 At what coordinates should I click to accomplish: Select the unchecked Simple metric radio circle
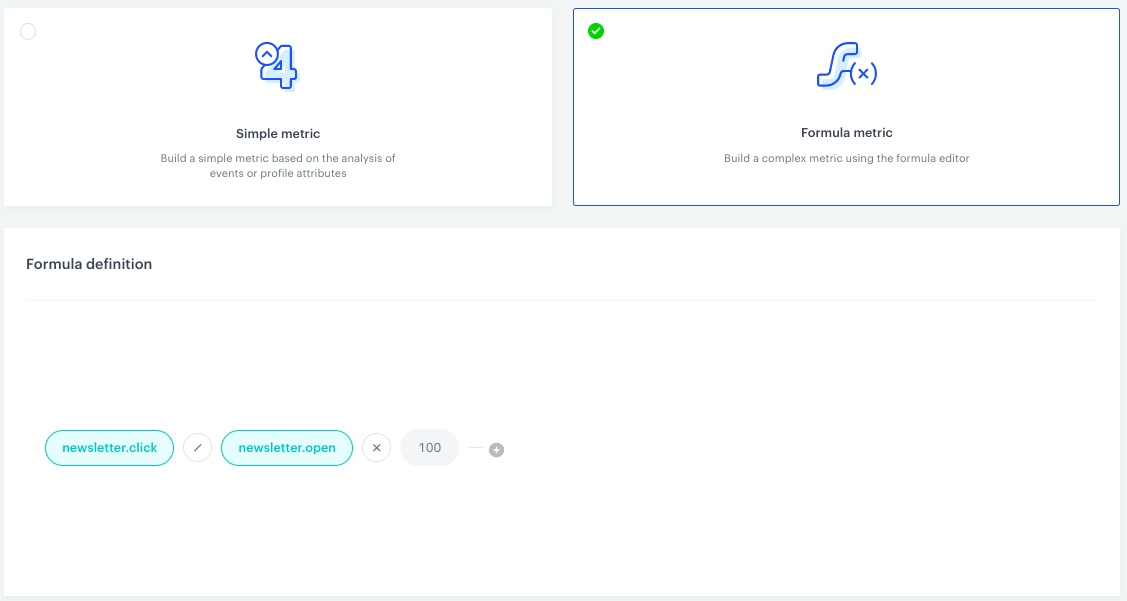(x=28, y=32)
